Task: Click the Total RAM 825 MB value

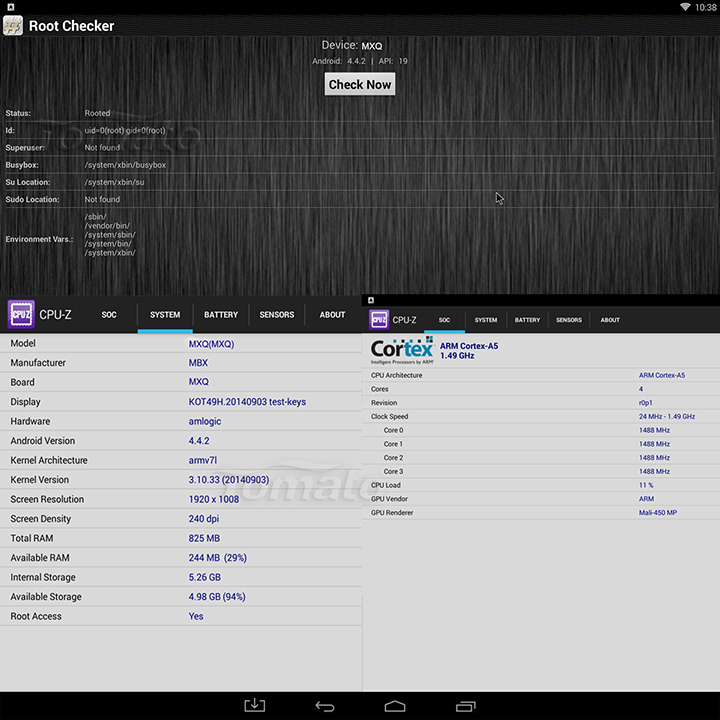Action: pyautogui.click(x=204, y=538)
